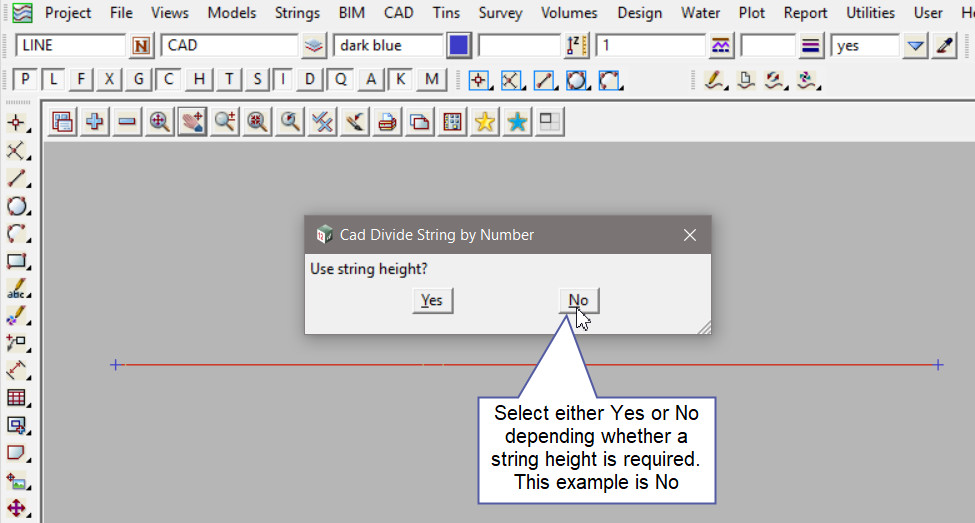
Task: Open the Design menu
Action: click(x=639, y=13)
